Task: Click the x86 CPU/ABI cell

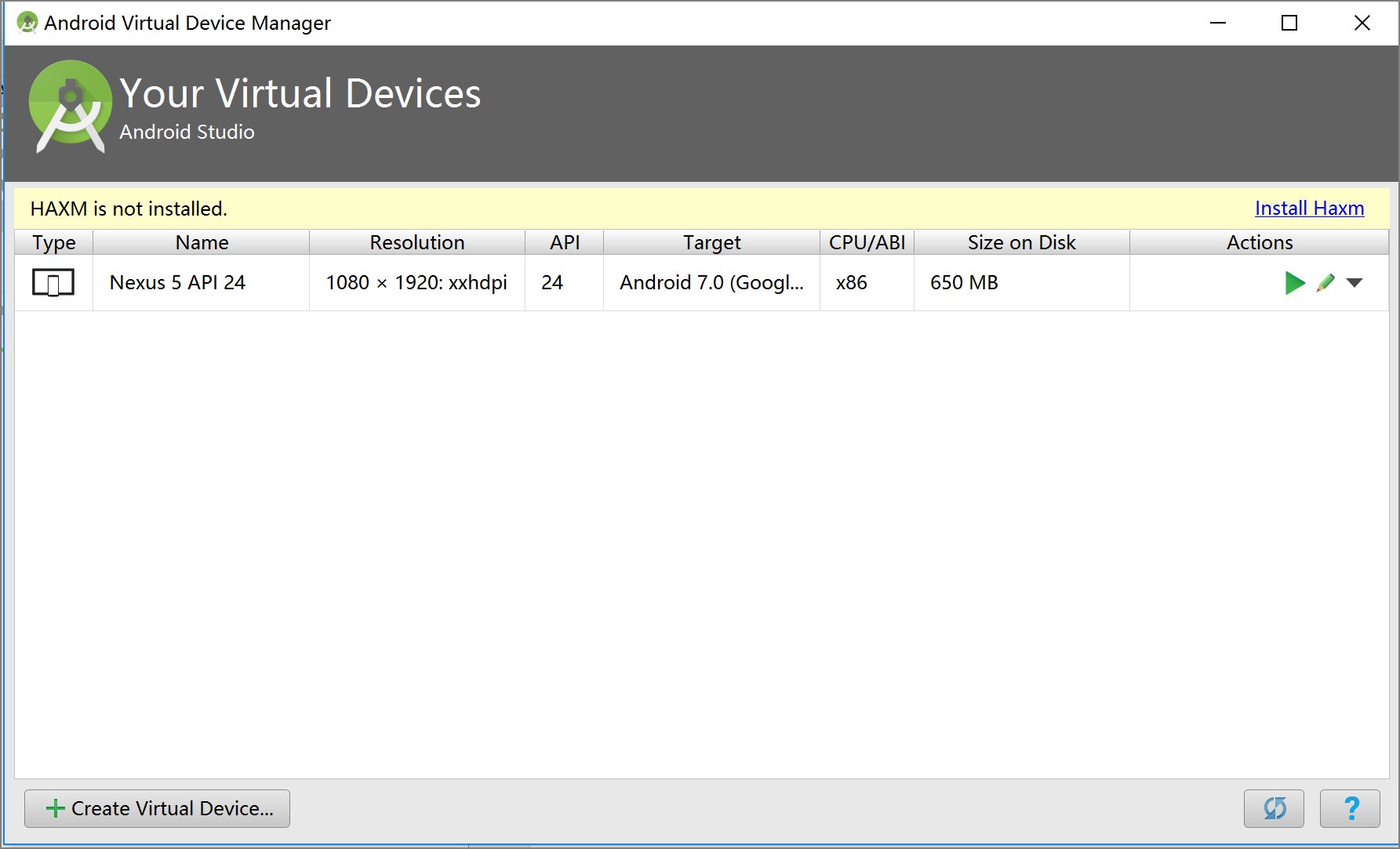Action: coord(867,283)
